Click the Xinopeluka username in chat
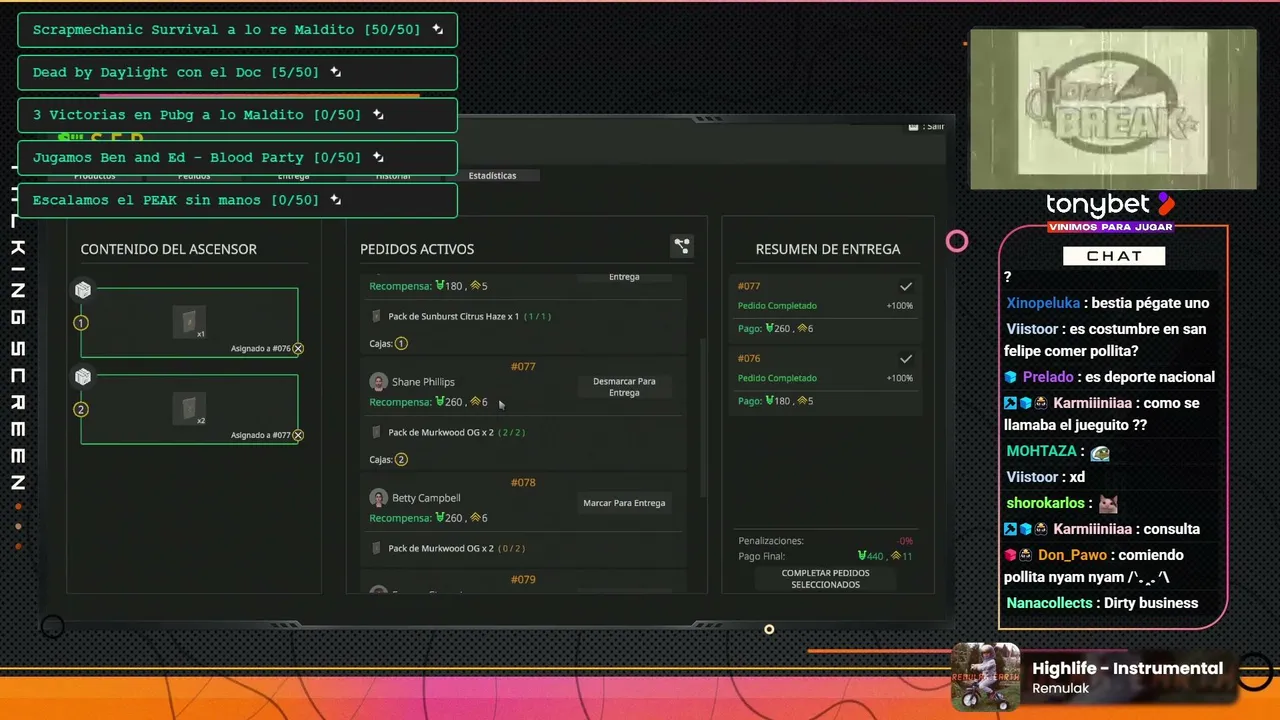 click(1043, 303)
